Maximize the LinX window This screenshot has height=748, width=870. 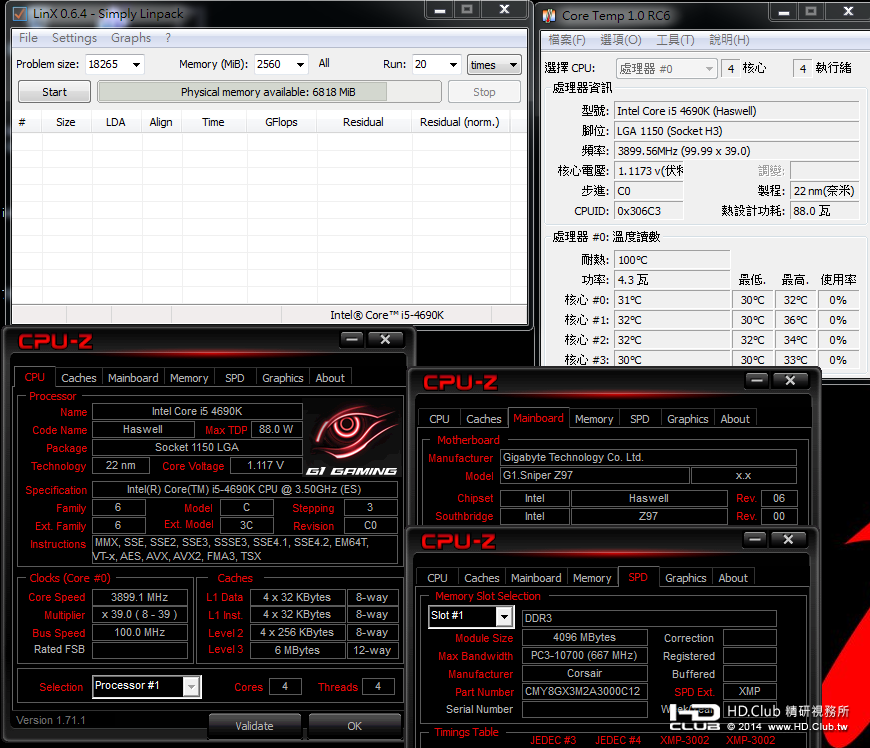point(467,9)
